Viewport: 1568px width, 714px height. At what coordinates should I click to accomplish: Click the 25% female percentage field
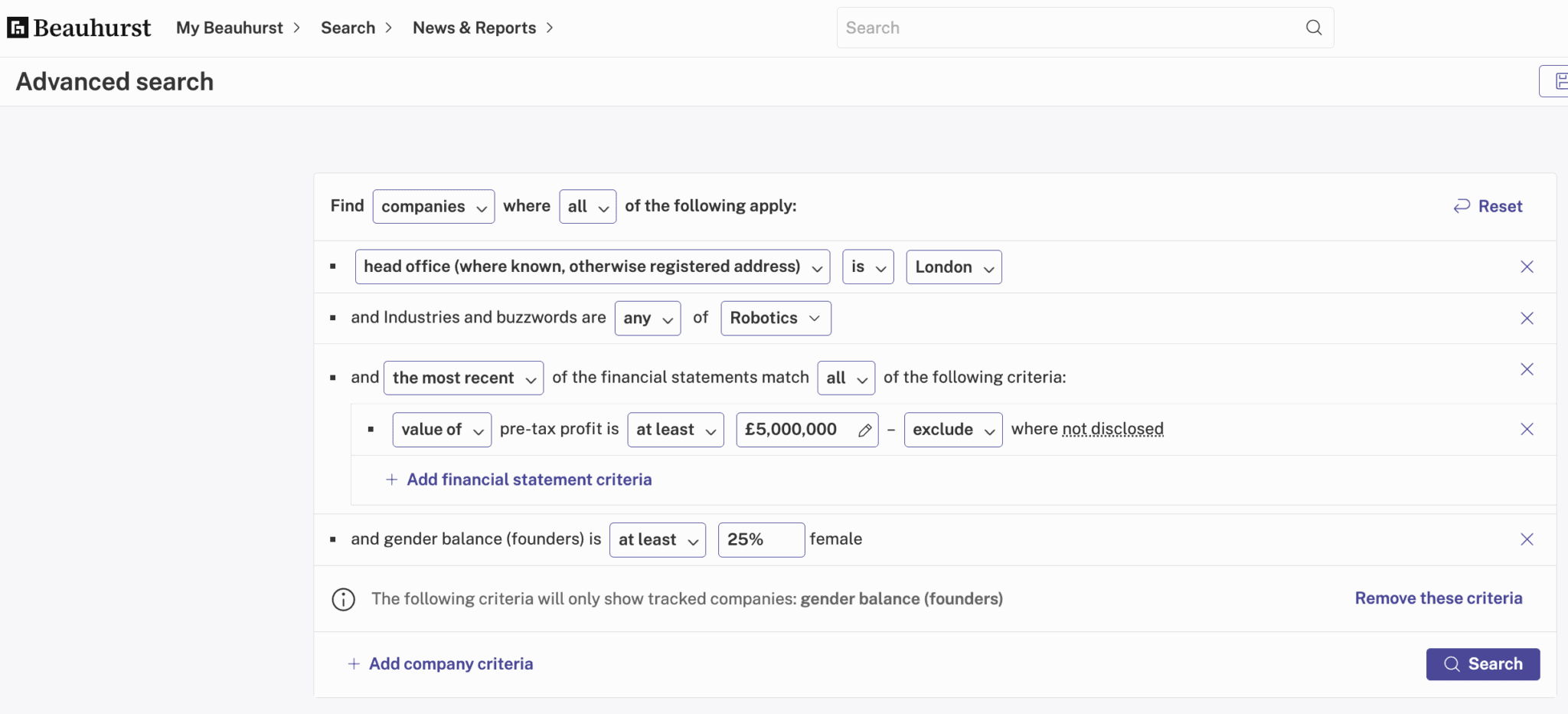[761, 539]
